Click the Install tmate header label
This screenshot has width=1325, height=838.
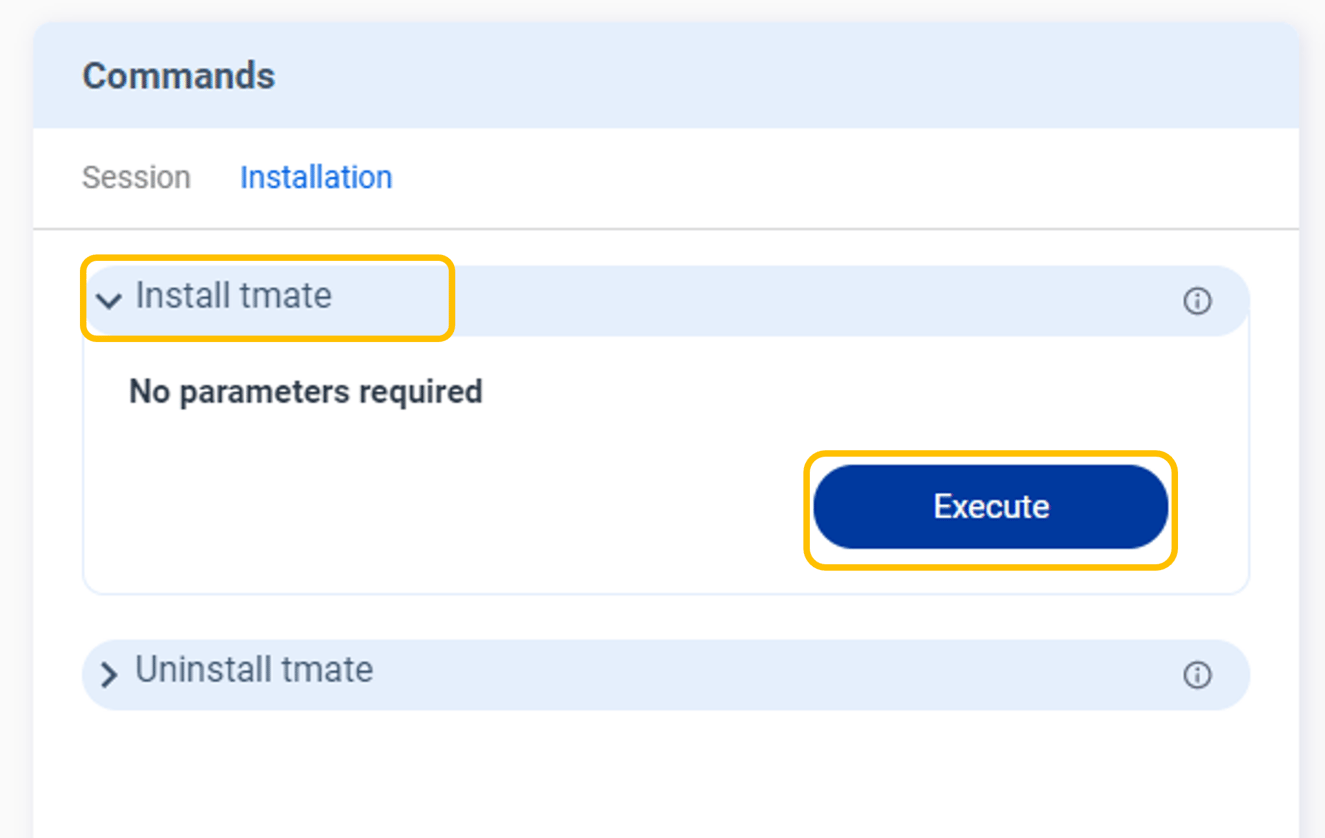coord(234,296)
